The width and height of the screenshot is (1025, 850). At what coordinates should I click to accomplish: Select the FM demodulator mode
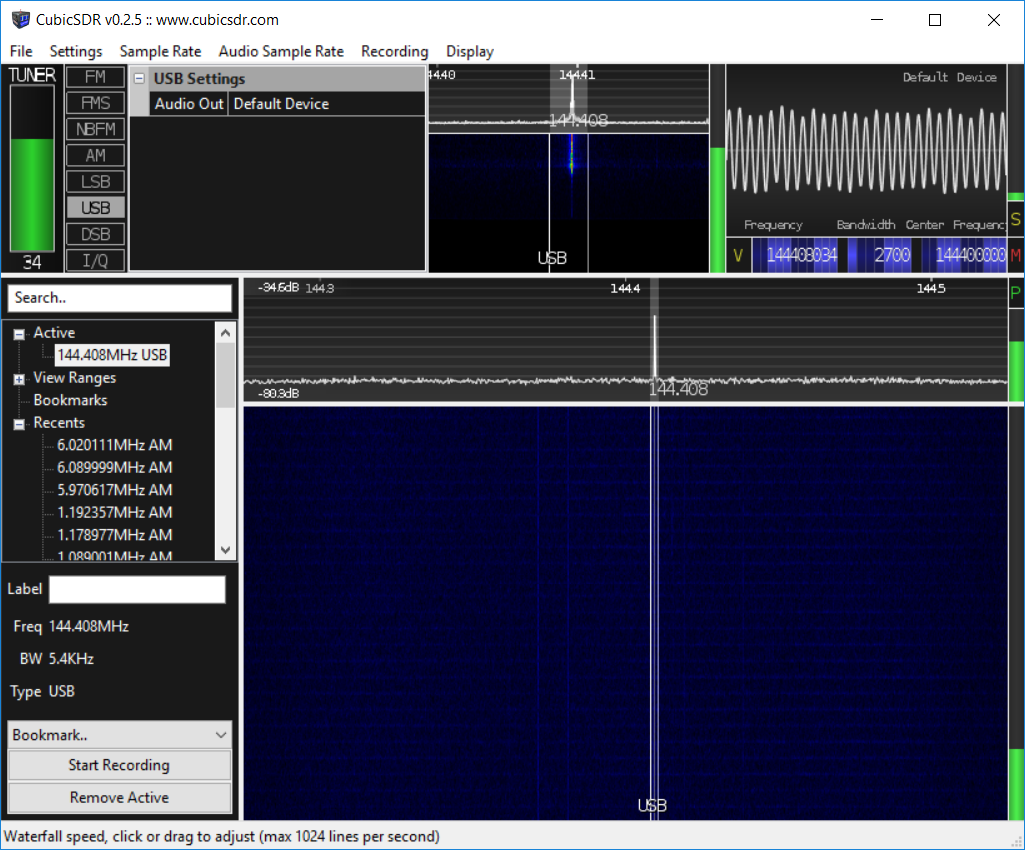pos(96,77)
